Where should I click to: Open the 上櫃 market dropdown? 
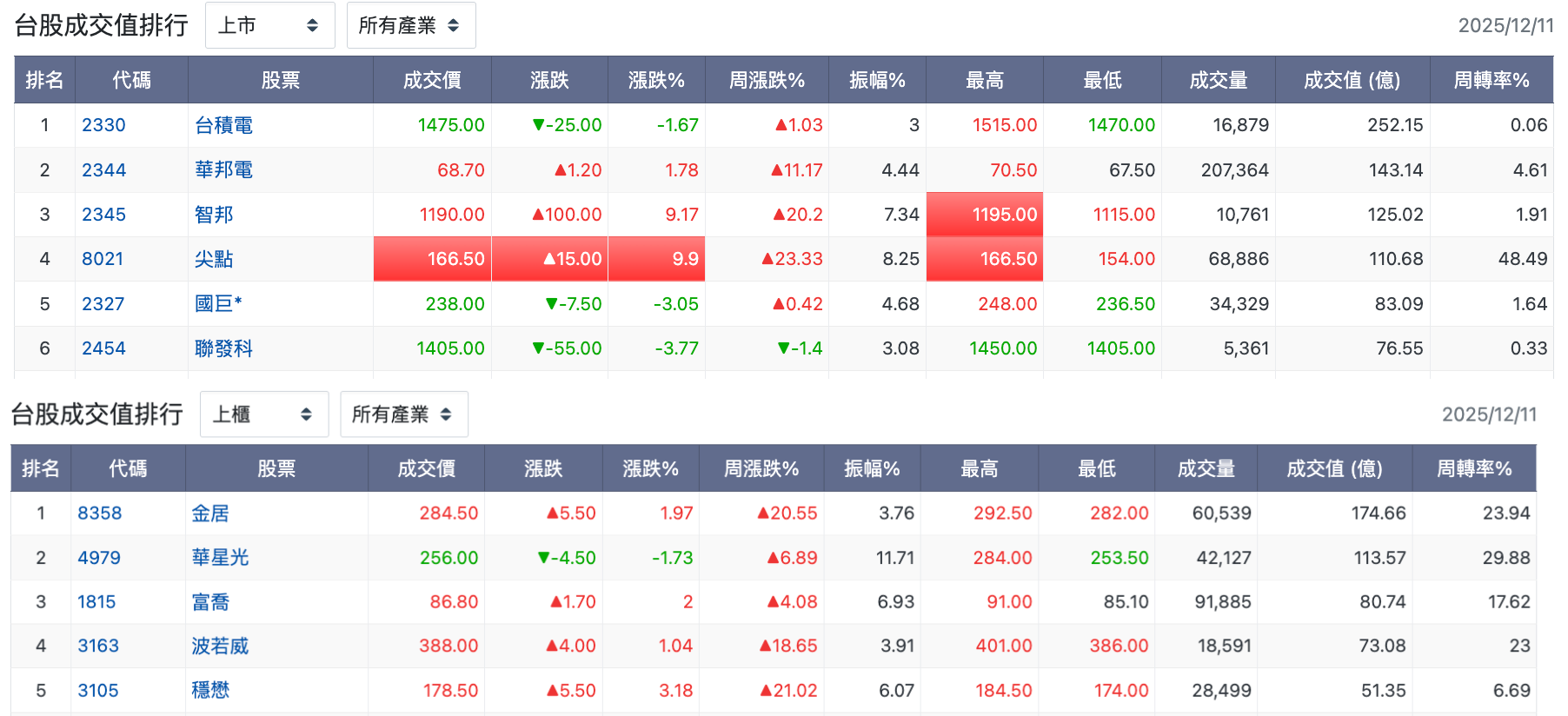264,414
